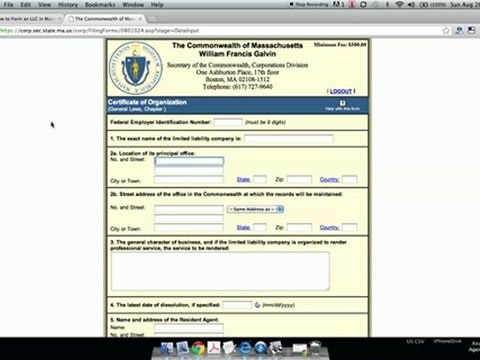This screenshot has width=480, height=360.
Task: Click first No. and Street field in 2b
Action: [189, 209]
